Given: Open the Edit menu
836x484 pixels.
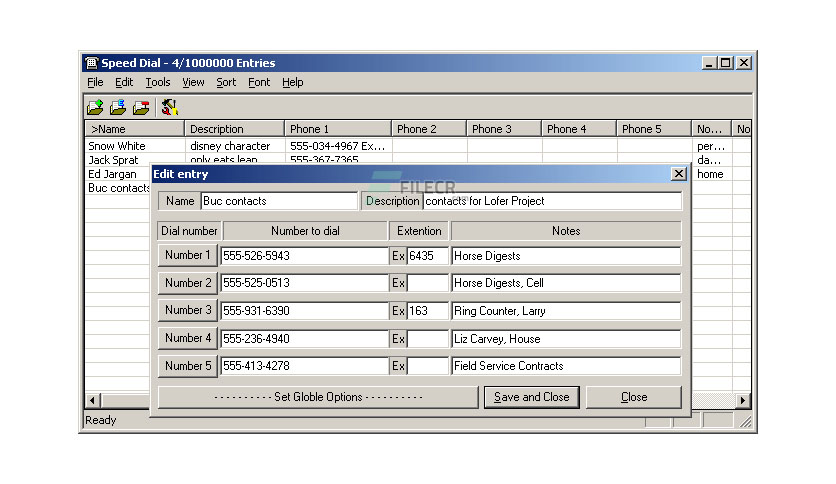Looking at the screenshot, I should pyautogui.click(x=124, y=82).
